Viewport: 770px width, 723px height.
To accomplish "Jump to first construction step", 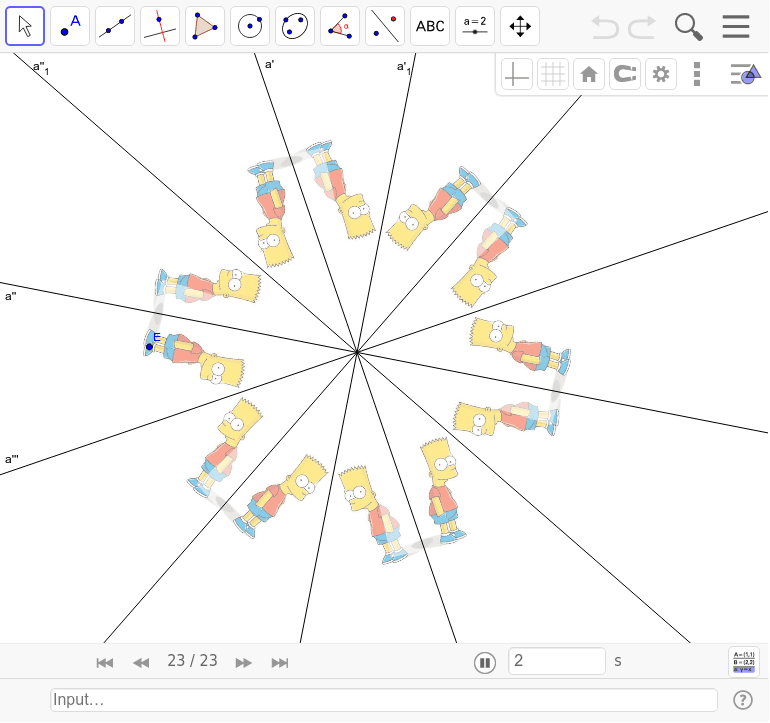I will point(105,663).
